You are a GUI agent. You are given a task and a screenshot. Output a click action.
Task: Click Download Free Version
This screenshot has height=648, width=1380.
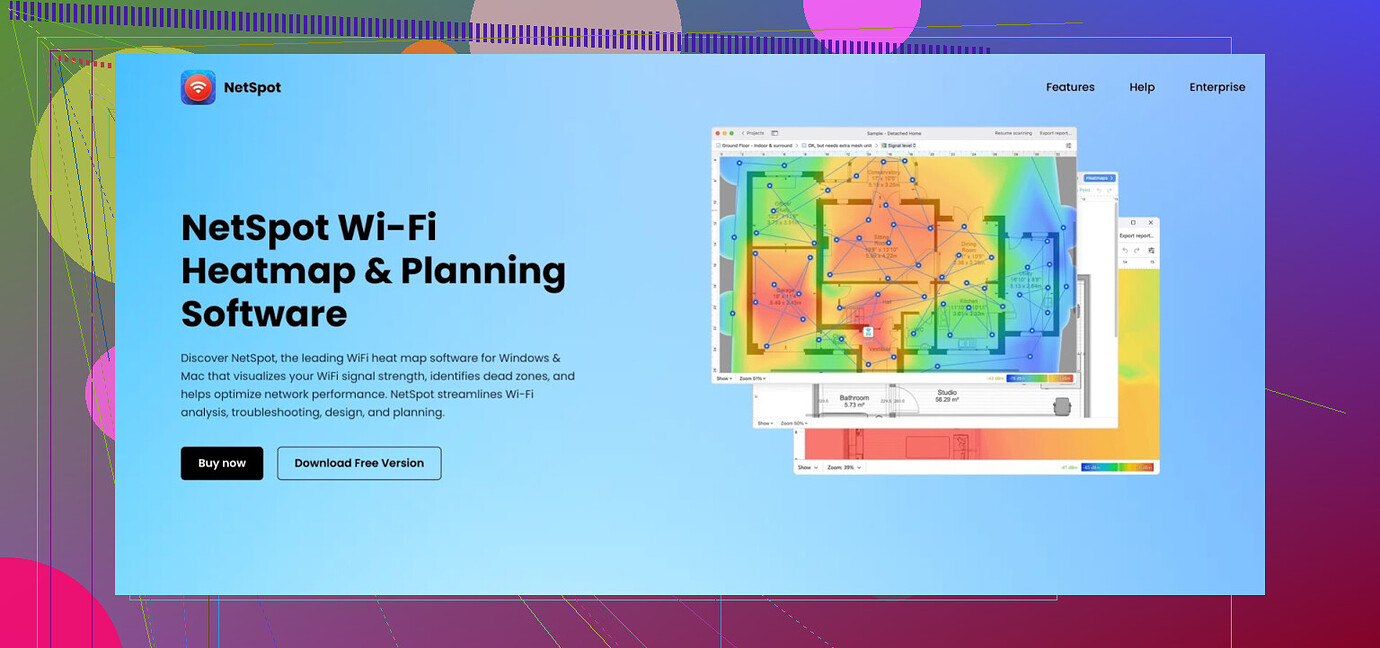[x=359, y=463]
